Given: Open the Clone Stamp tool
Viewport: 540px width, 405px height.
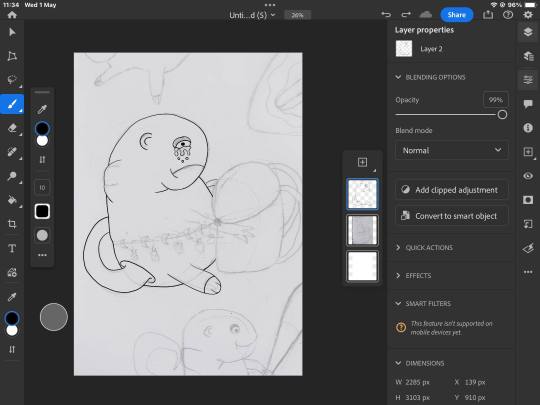Looking at the screenshot, I should pos(12,176).
